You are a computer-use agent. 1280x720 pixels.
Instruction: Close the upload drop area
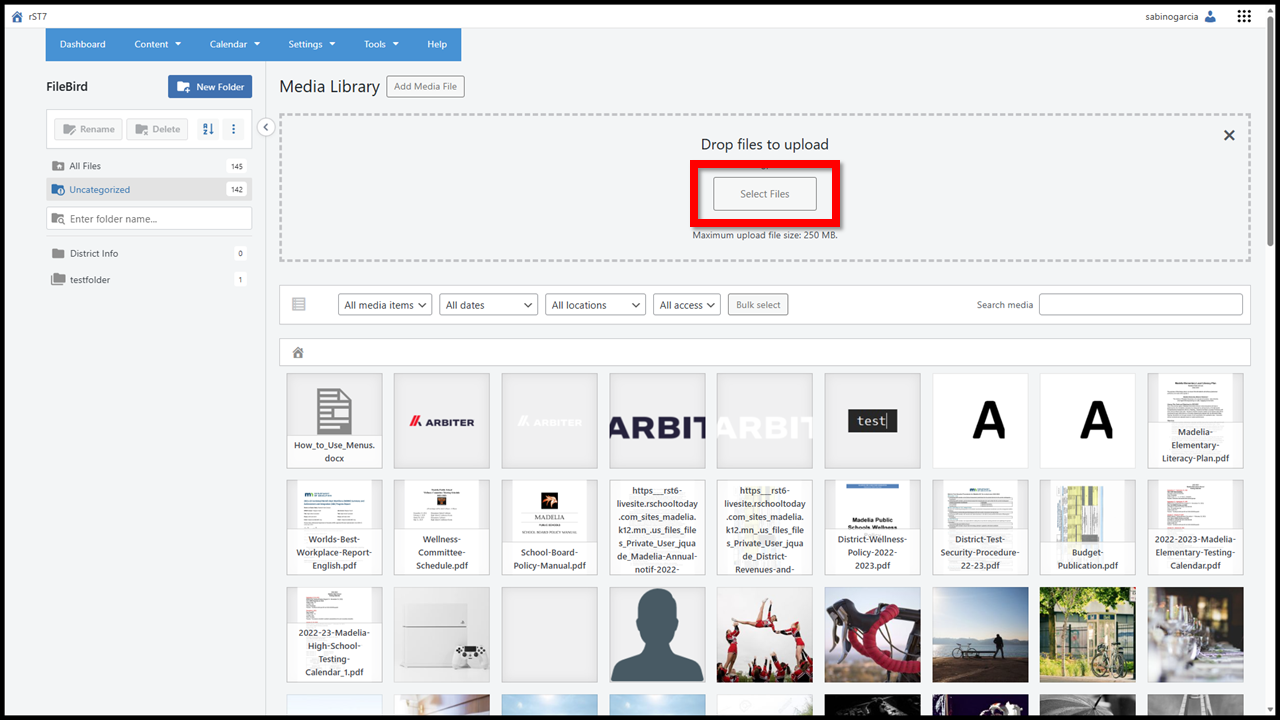tap(1229, 135)
